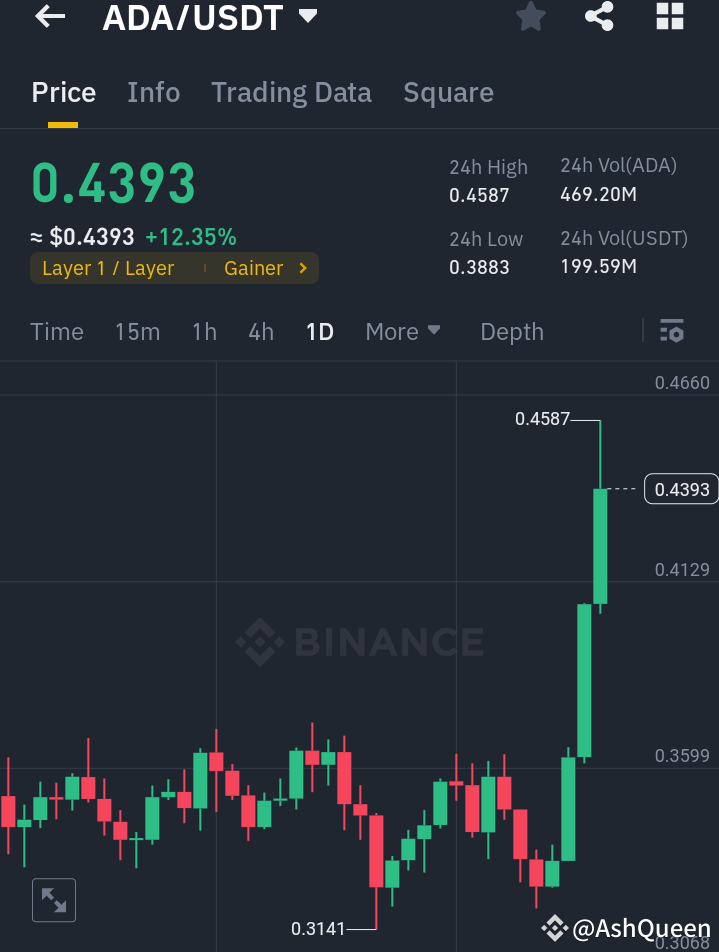Expand the Gainer tag chevron
719x952 pixels.
tap(301, 268)
